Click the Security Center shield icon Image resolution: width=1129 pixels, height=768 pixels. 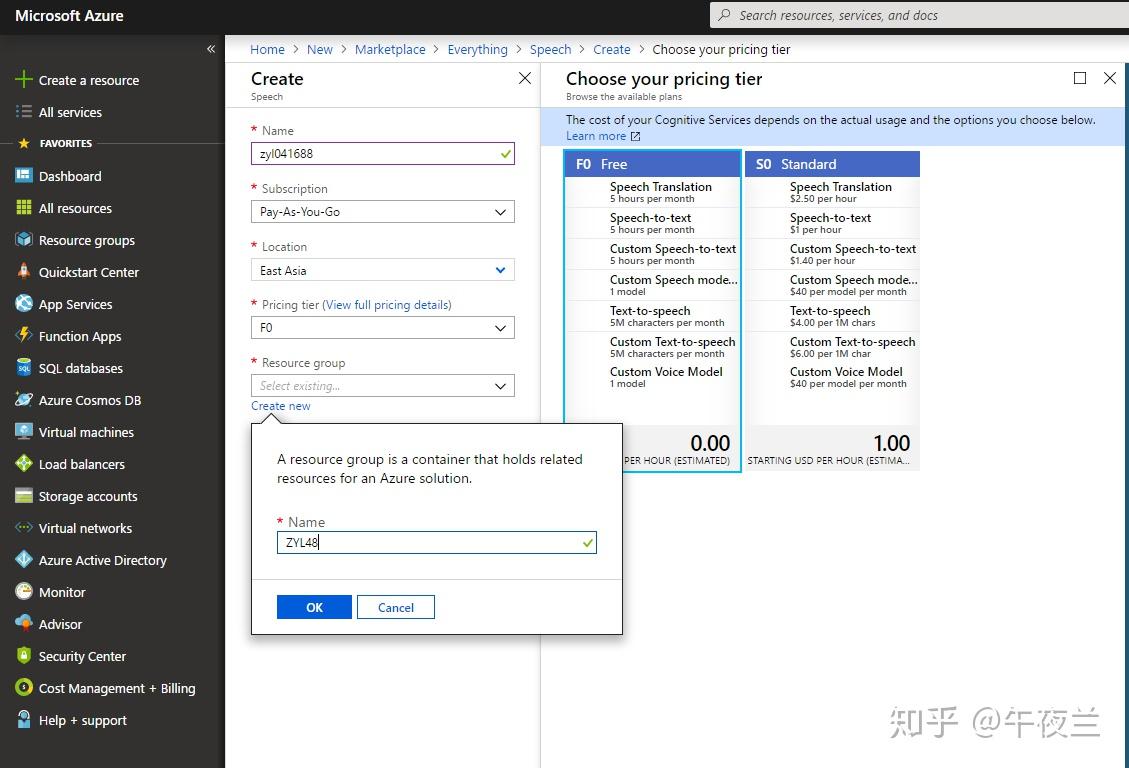click(24, 656)
